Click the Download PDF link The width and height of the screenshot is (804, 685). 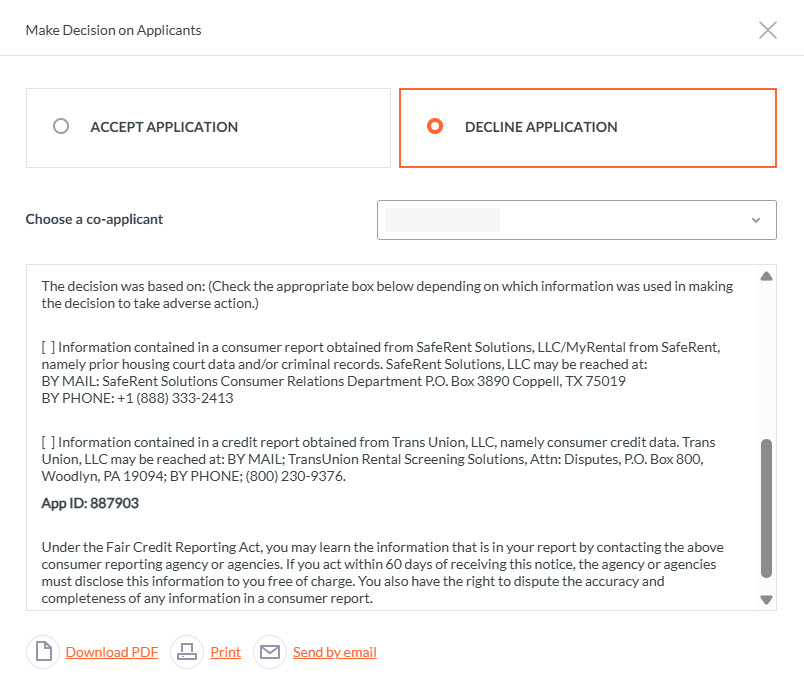[112, 652]
